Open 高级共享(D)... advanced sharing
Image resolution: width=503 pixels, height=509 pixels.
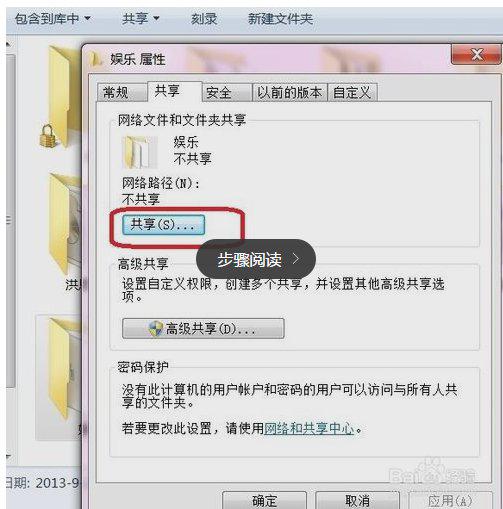[x=203, y=329]
